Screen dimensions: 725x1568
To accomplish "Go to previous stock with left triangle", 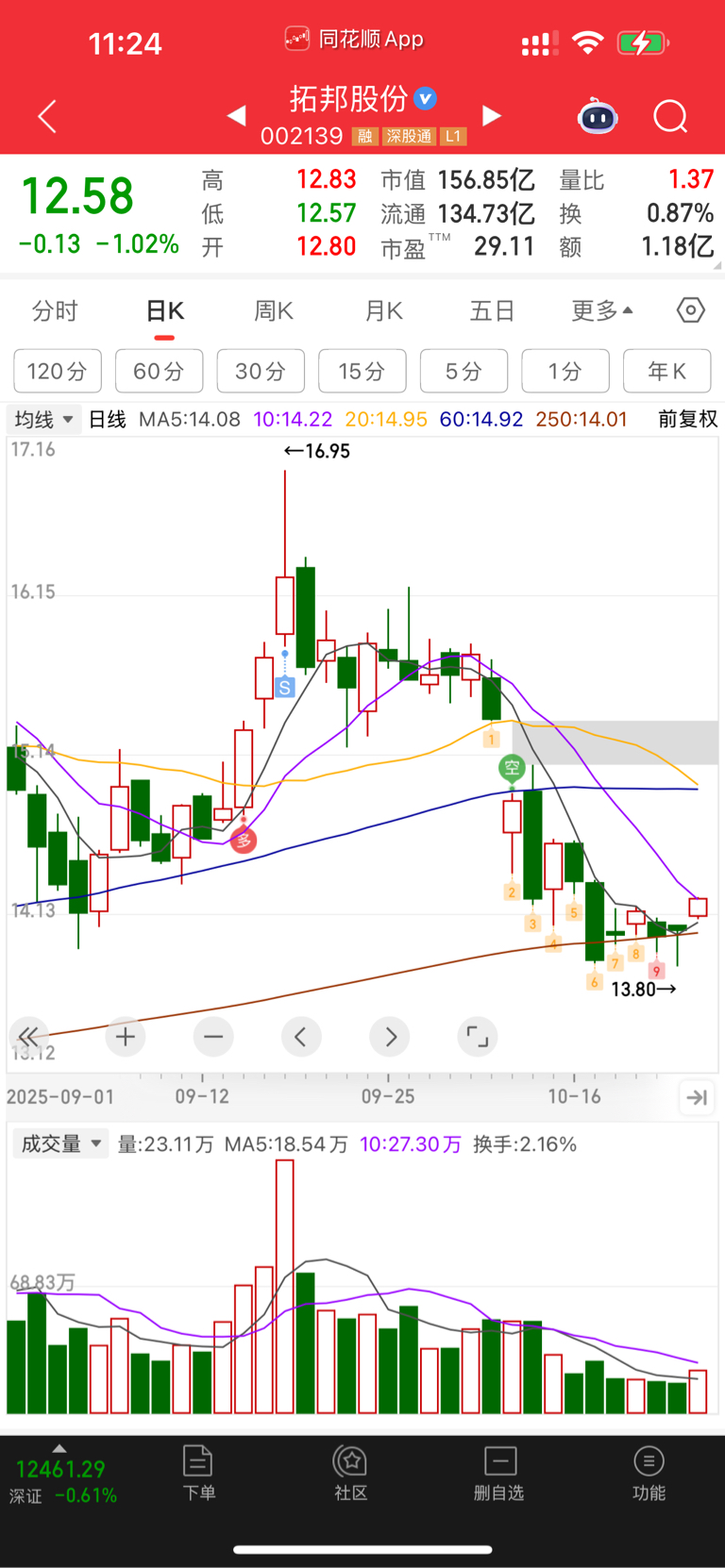I will 237,115.
